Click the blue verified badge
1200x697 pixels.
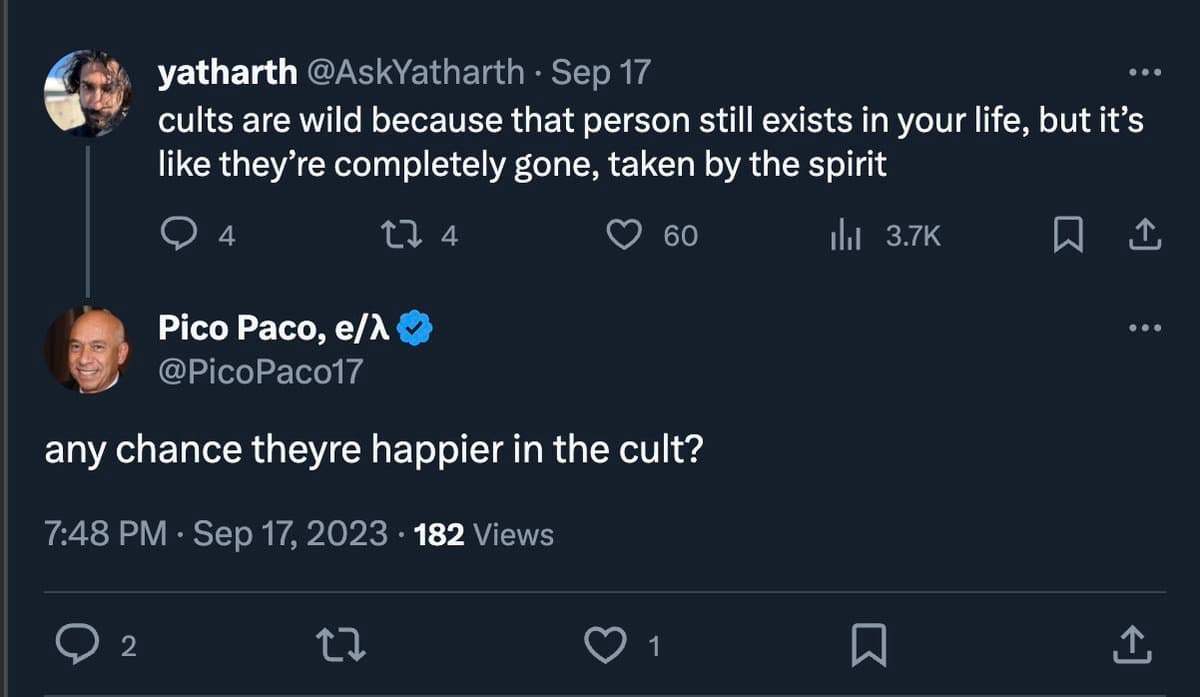[x=414, y=328]
